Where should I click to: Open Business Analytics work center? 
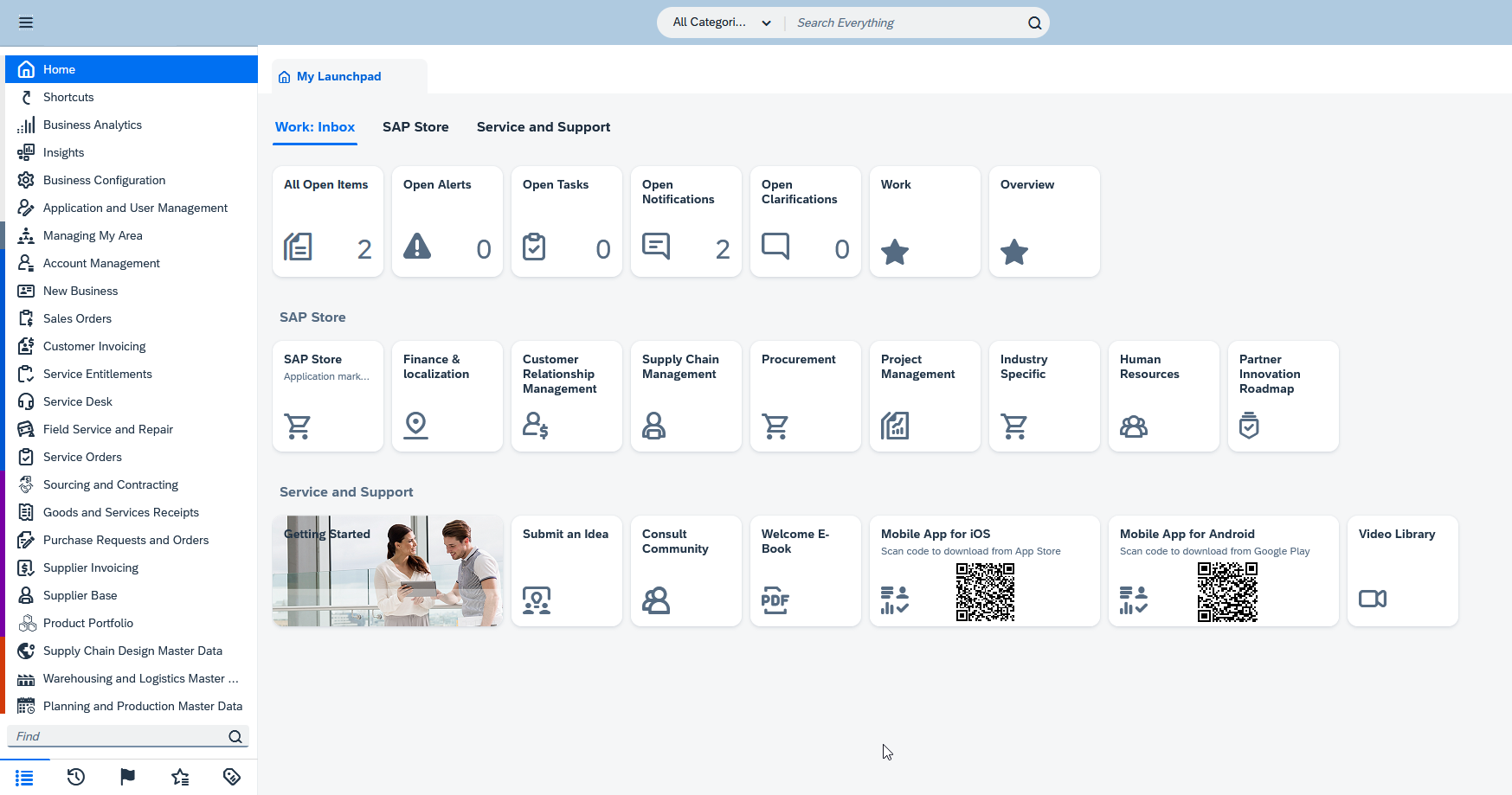click(x=132, y=125)
